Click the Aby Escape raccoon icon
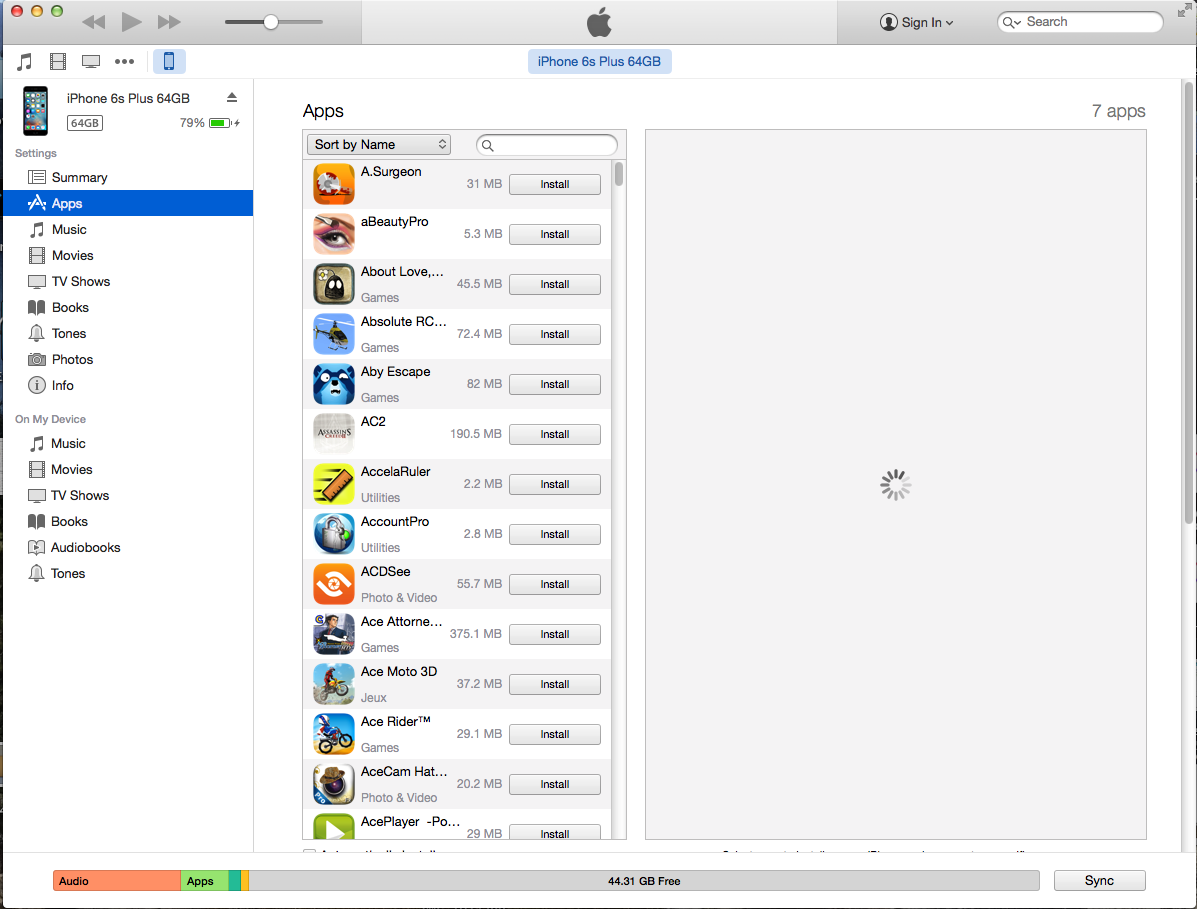The height and width of the screenshot is (909, 1197). [334, 384]
